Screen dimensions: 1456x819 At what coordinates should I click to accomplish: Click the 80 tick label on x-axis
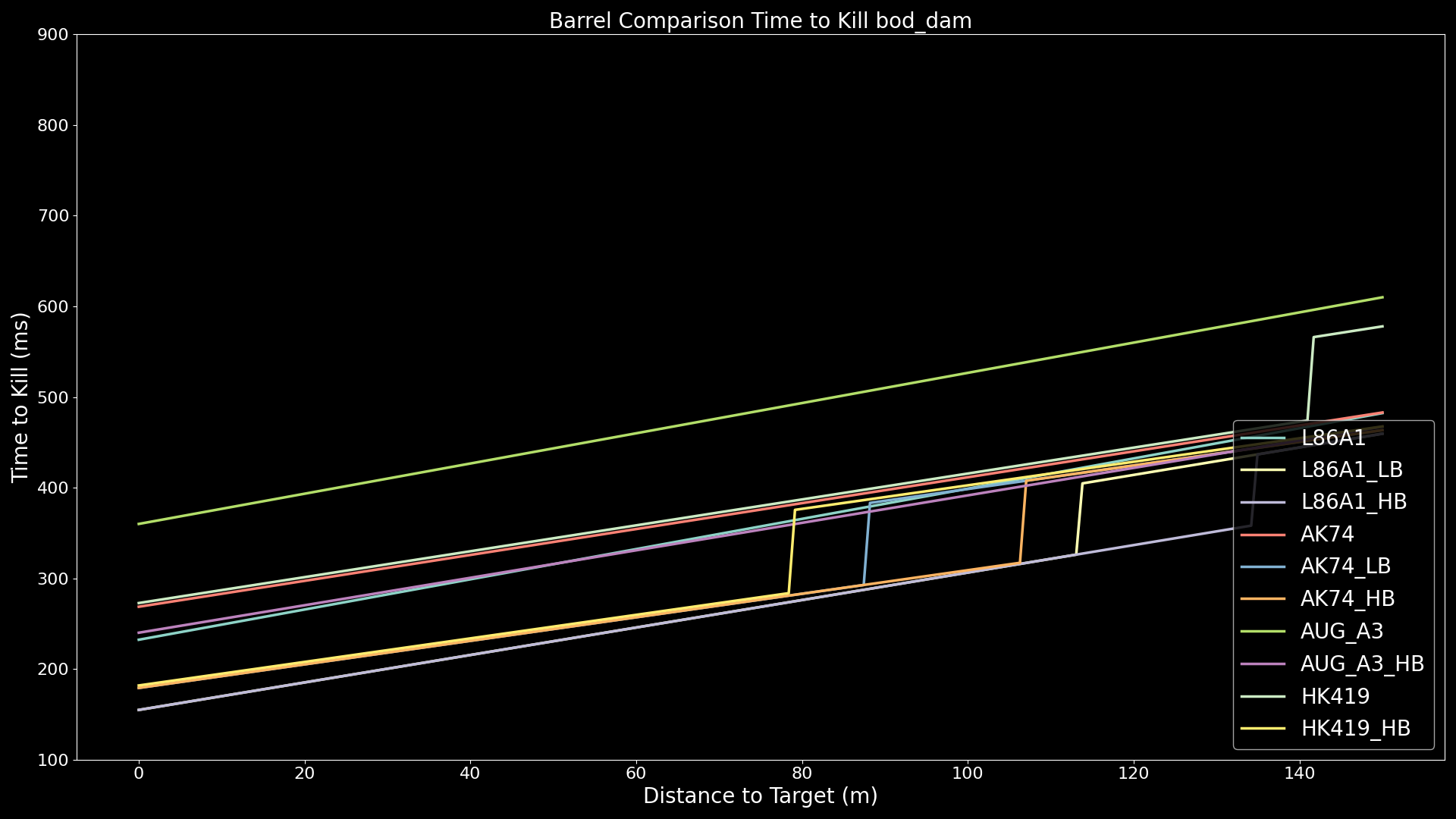pos(802,774)
